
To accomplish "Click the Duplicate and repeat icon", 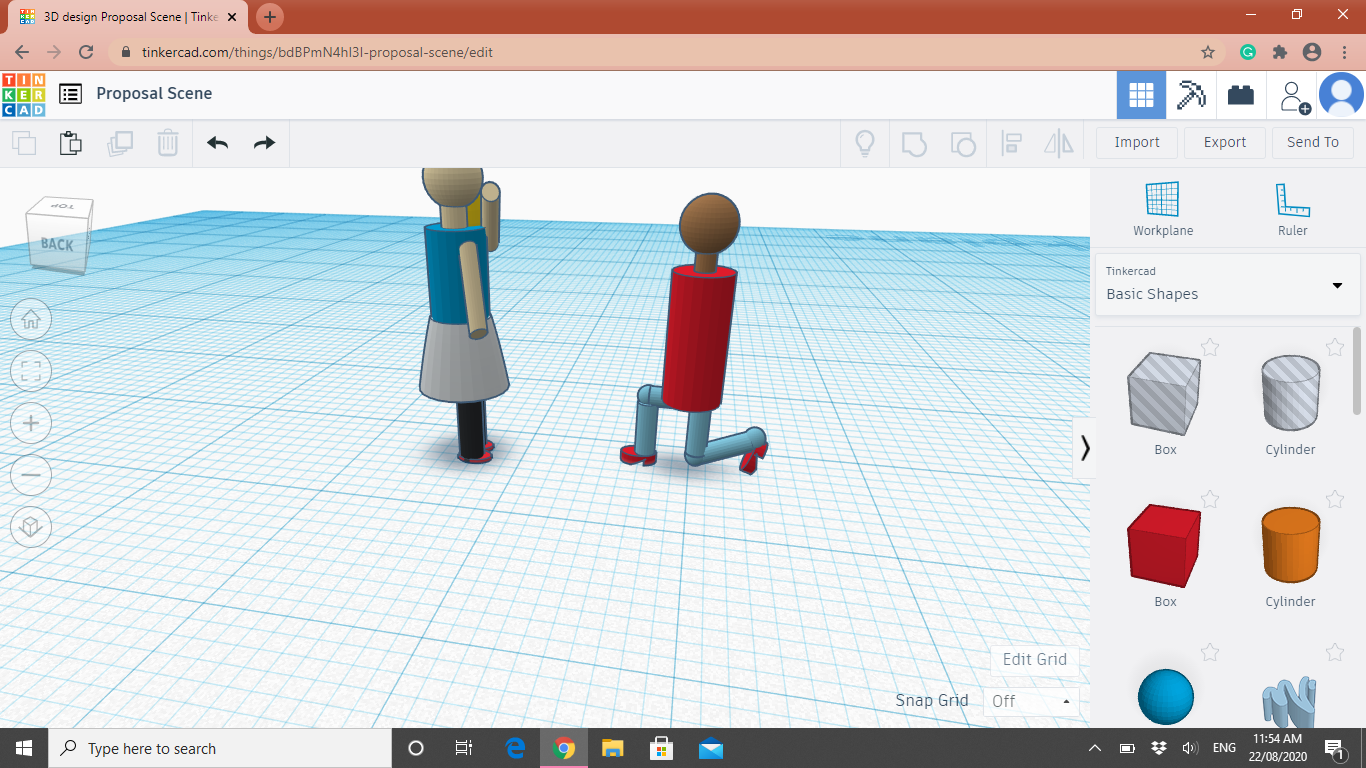I will (x=120, y=143).
